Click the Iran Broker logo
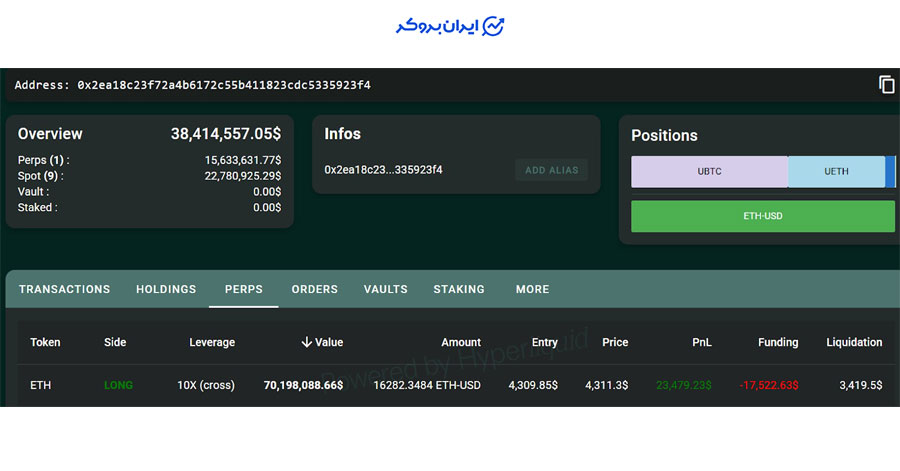900x471 pixels. 450,27
